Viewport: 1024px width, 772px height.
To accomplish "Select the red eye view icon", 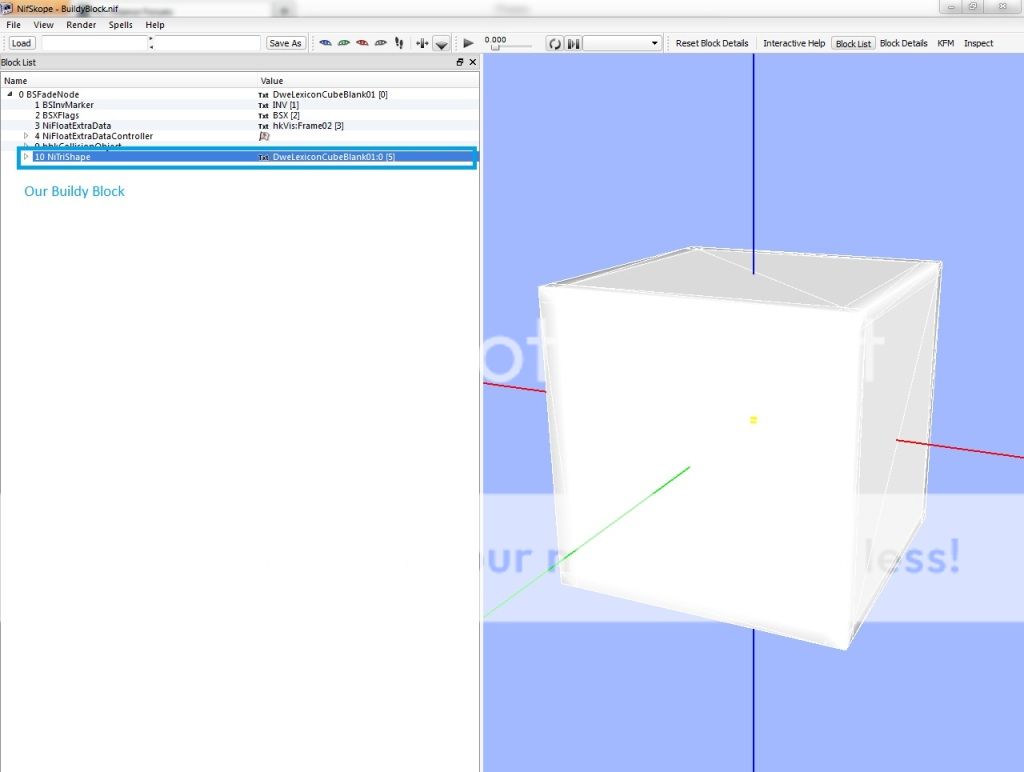I will tap(362, 43).
